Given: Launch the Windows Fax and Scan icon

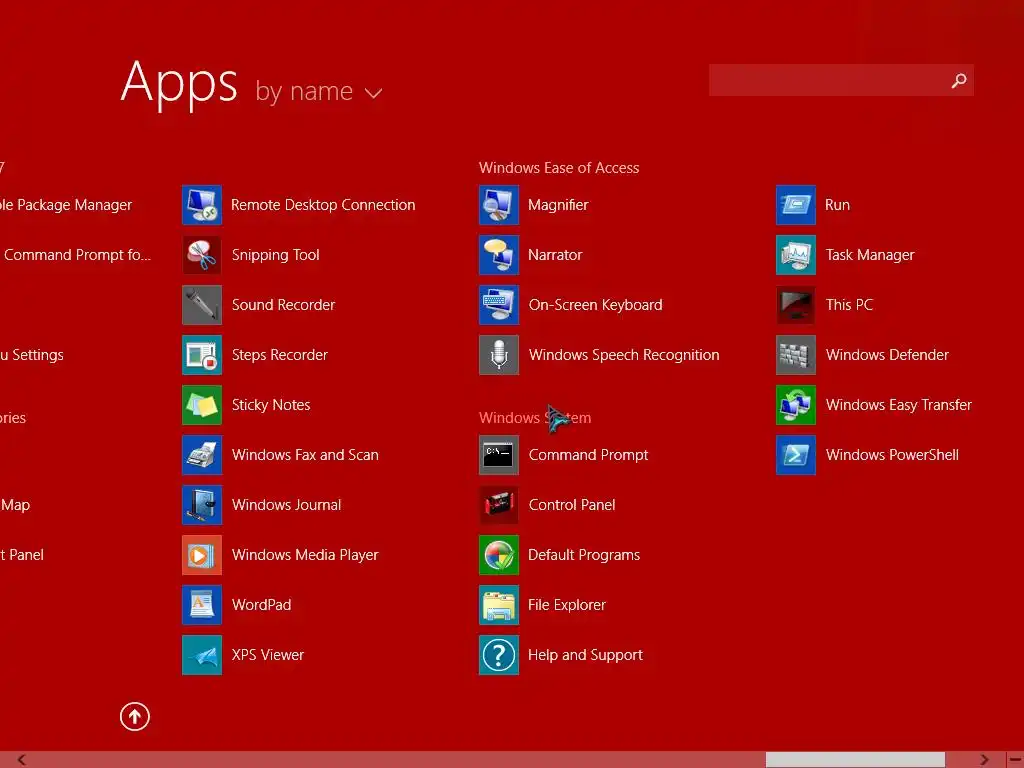Looking at the screenshot, I should [x=202, y=455].
